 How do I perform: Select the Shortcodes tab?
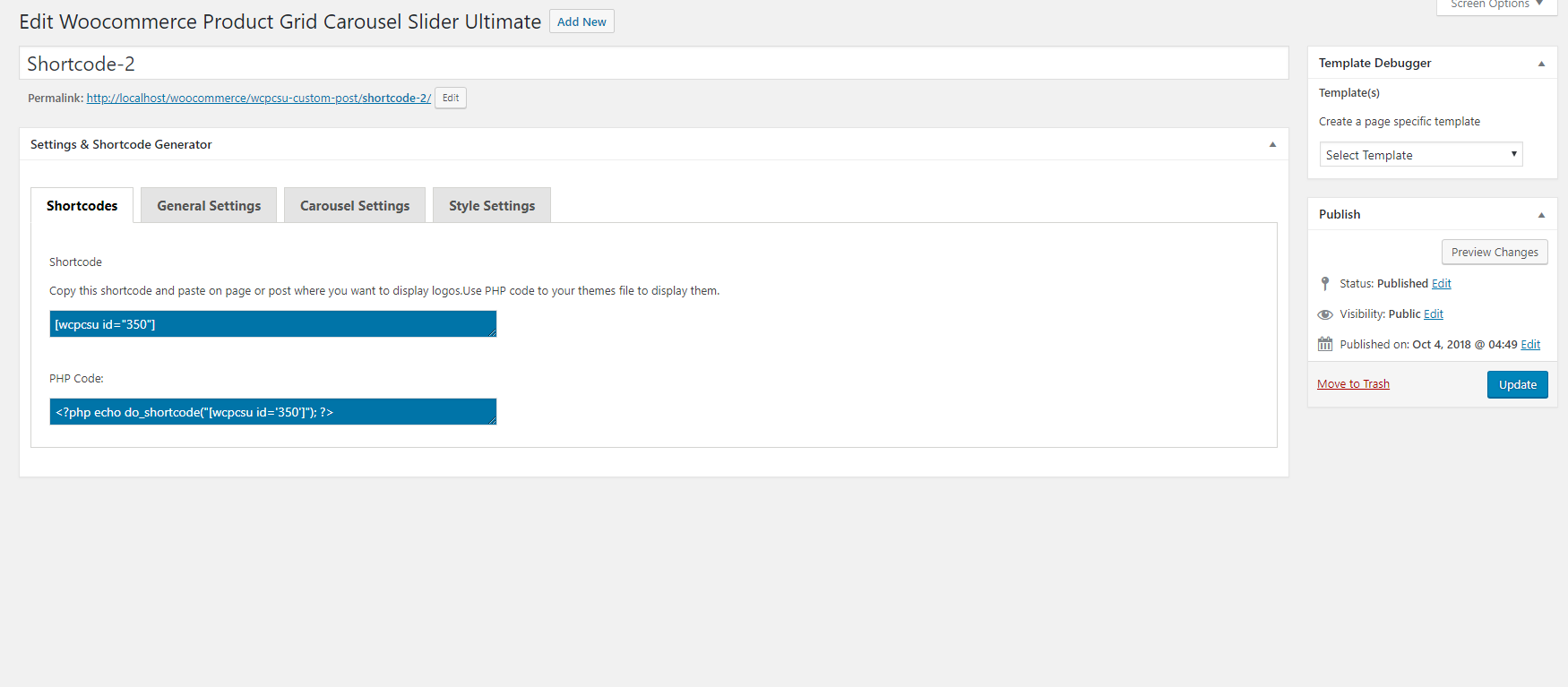coord(82,206)
